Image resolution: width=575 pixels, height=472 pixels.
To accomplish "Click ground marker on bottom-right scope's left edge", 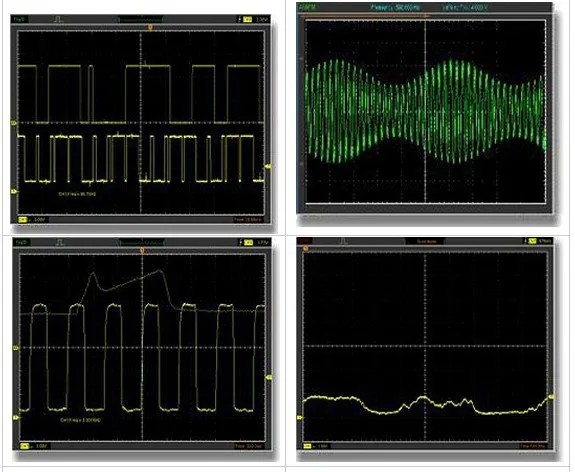I will point(300,417).
